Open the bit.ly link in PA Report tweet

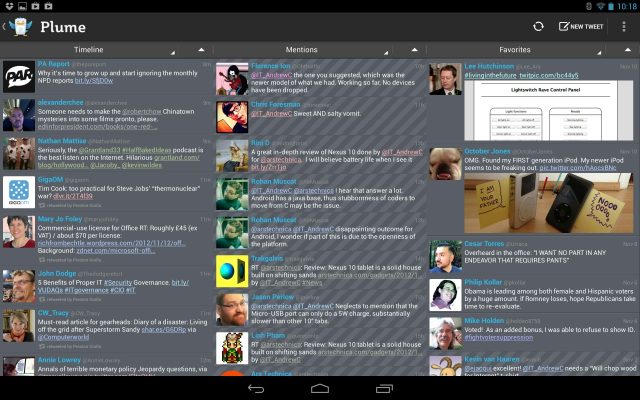[94, 81]
